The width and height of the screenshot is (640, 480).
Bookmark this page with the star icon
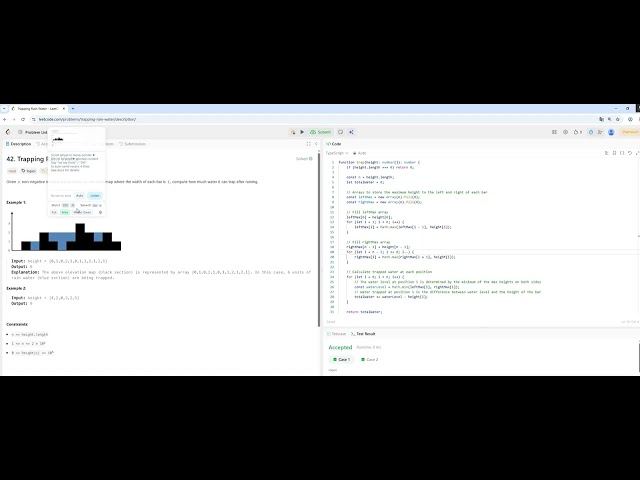[618, 119]
